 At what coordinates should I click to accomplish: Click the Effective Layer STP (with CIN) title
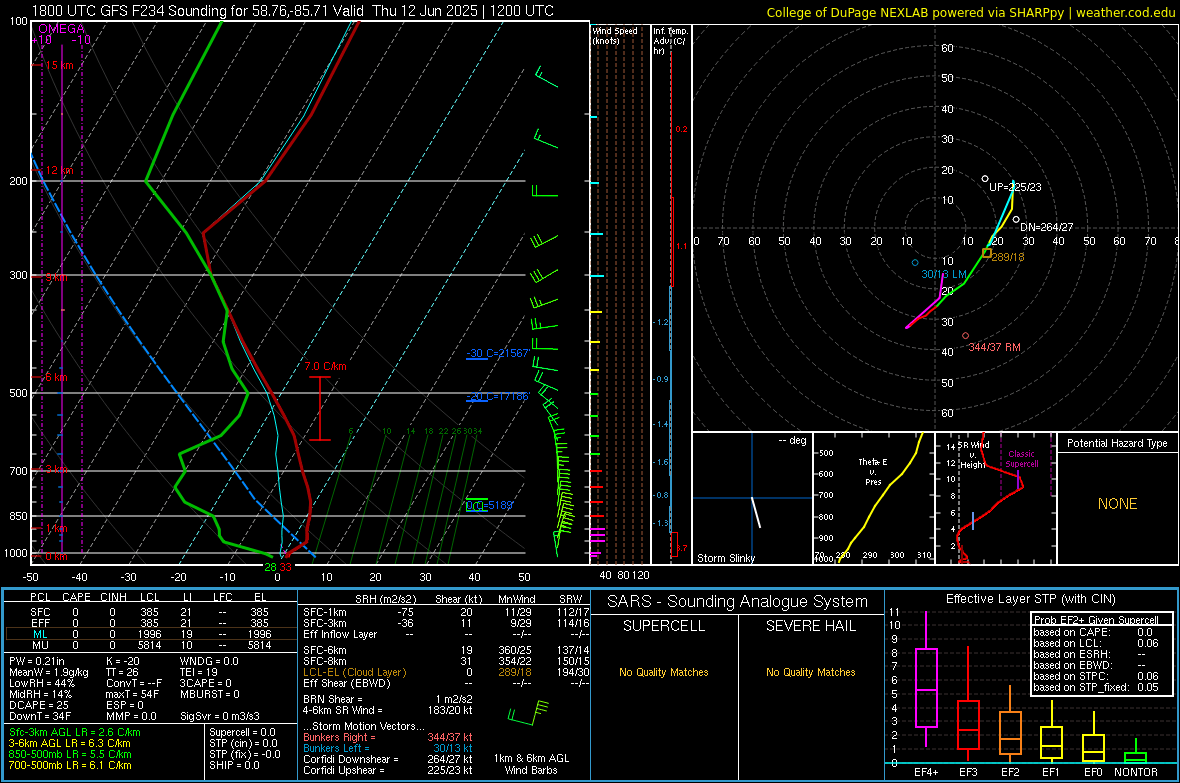(1030, 599)
